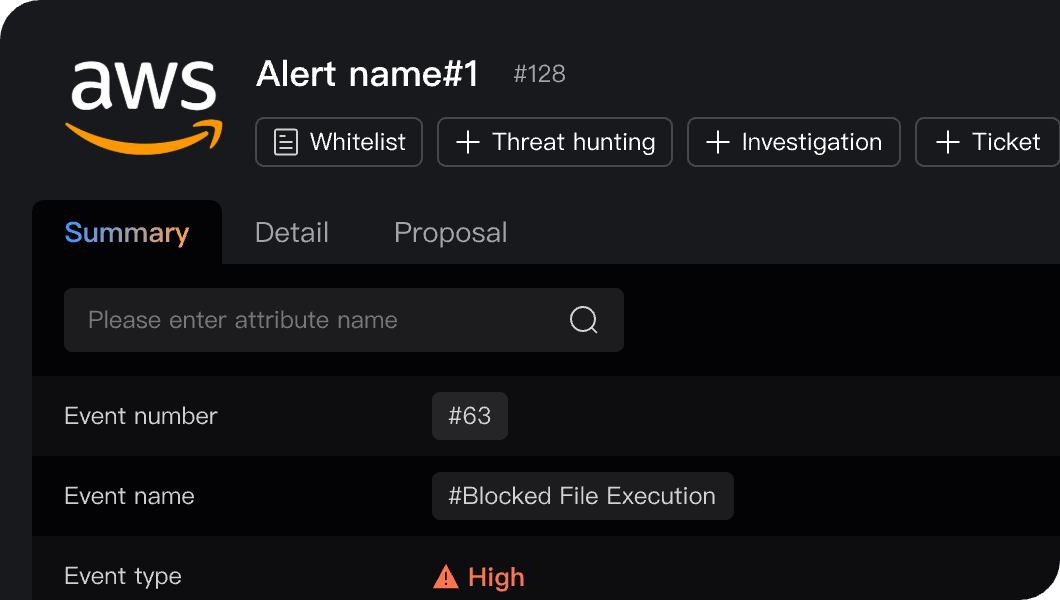This screenshot has width=1060, height=600.
Task: Click the plus icon beside Ticket
Action: tap(947, 142)
